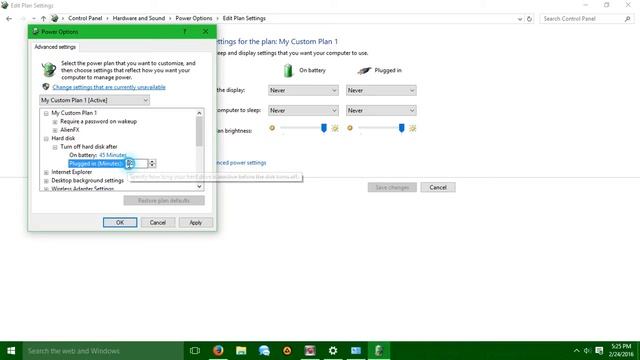The width and height of the screenshot is (640, 360).
Task: Click the On battery brightness slider handle
Action: tap(324, 128)
